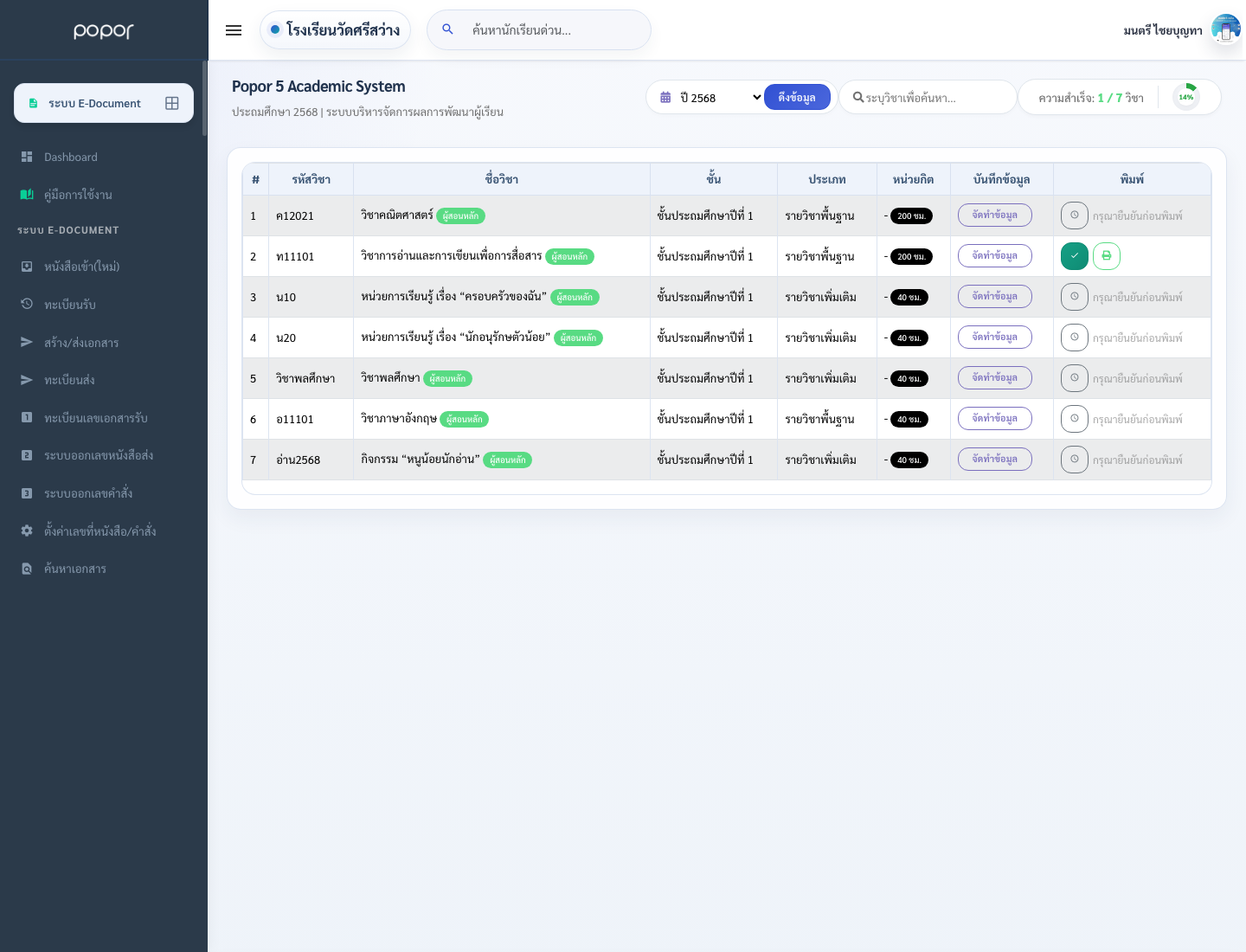Click the 14% progress circle indicator
Screen dimensions: 1246x952
coord(1186,97)
